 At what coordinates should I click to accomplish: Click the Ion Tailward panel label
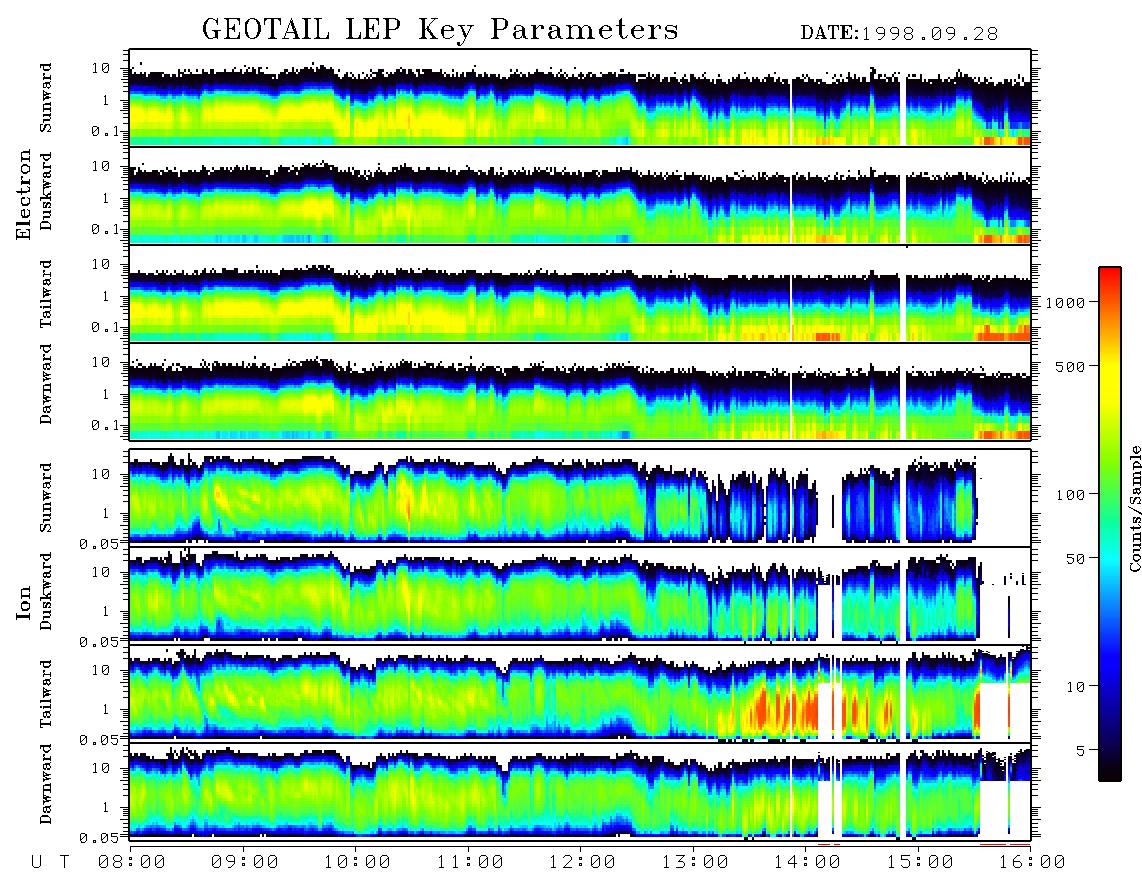[x=46, y=694]
